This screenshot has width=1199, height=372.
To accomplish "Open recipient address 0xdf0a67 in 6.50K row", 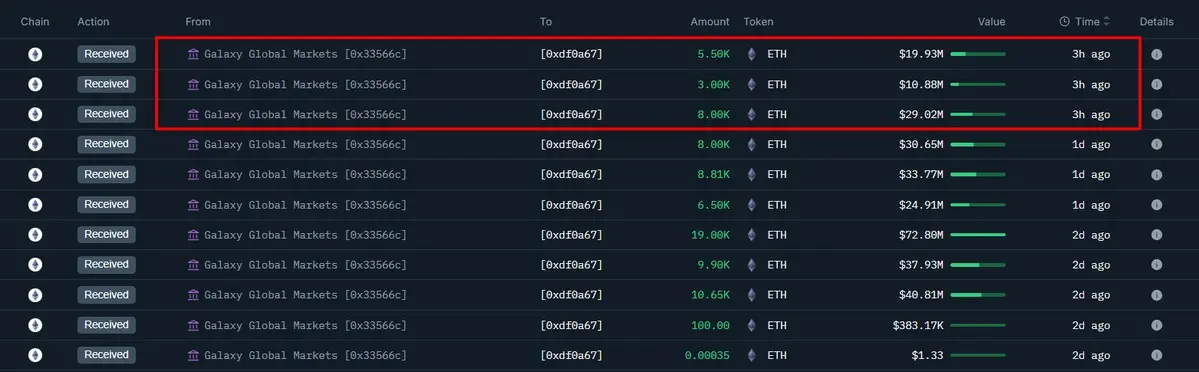I will point(571,204).
